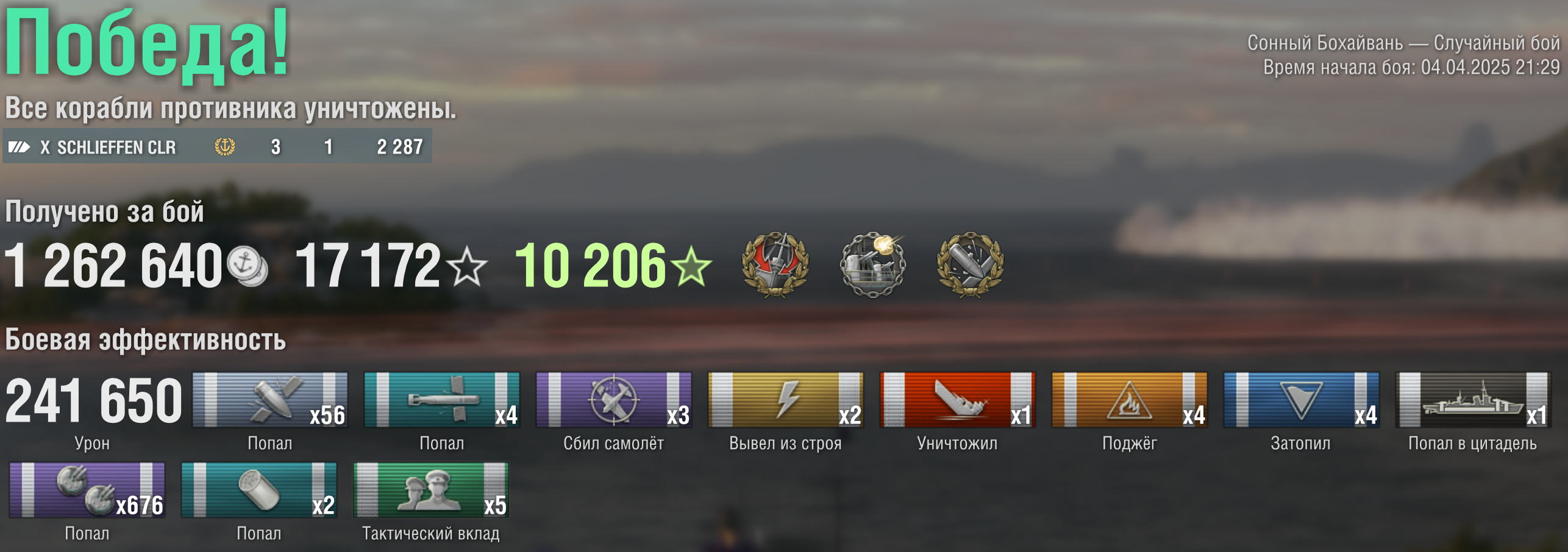Click the tactical contribution ribbon 'Тактический вклад'
This screenshot has width=1568, height=552.
point(431,490)
